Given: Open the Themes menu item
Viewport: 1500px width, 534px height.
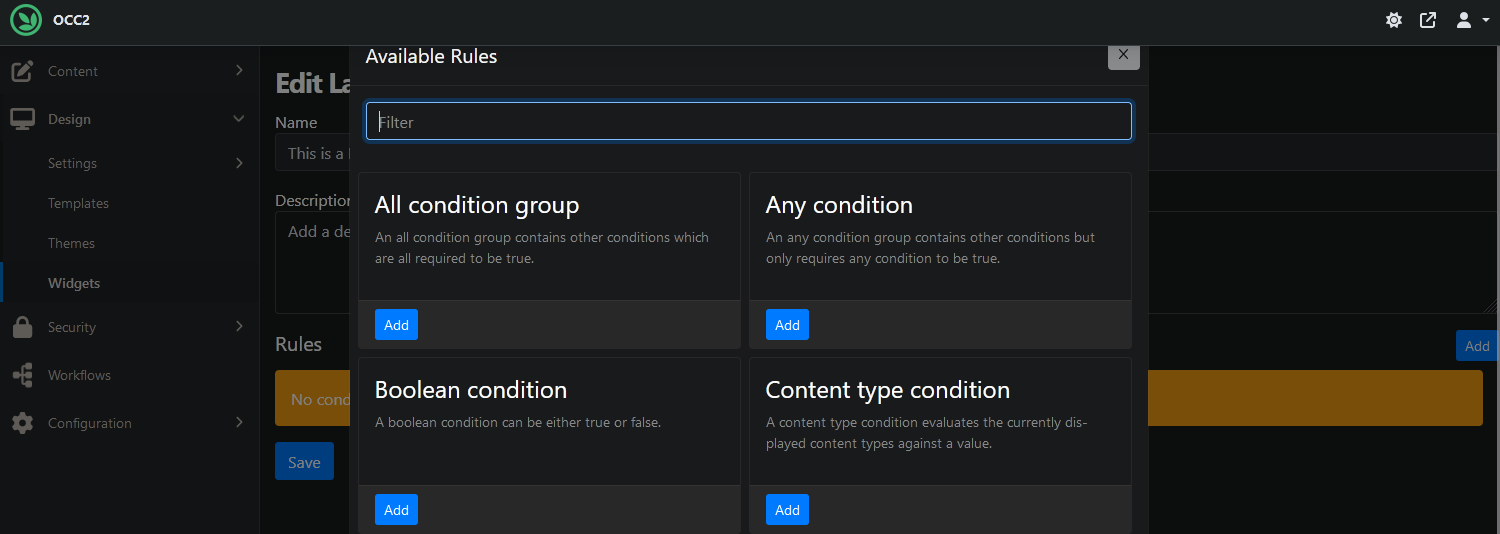Looking at the screenshot, I should (x=71, y=243).
